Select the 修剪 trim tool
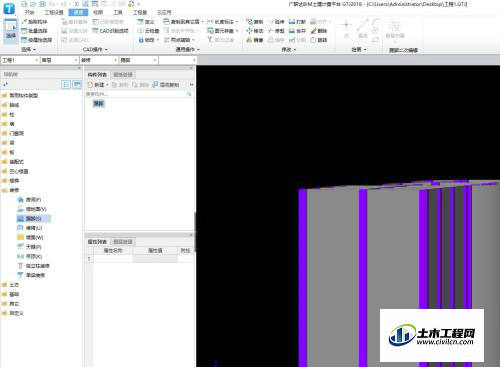 pyautogui.click(x=276, y=31)
